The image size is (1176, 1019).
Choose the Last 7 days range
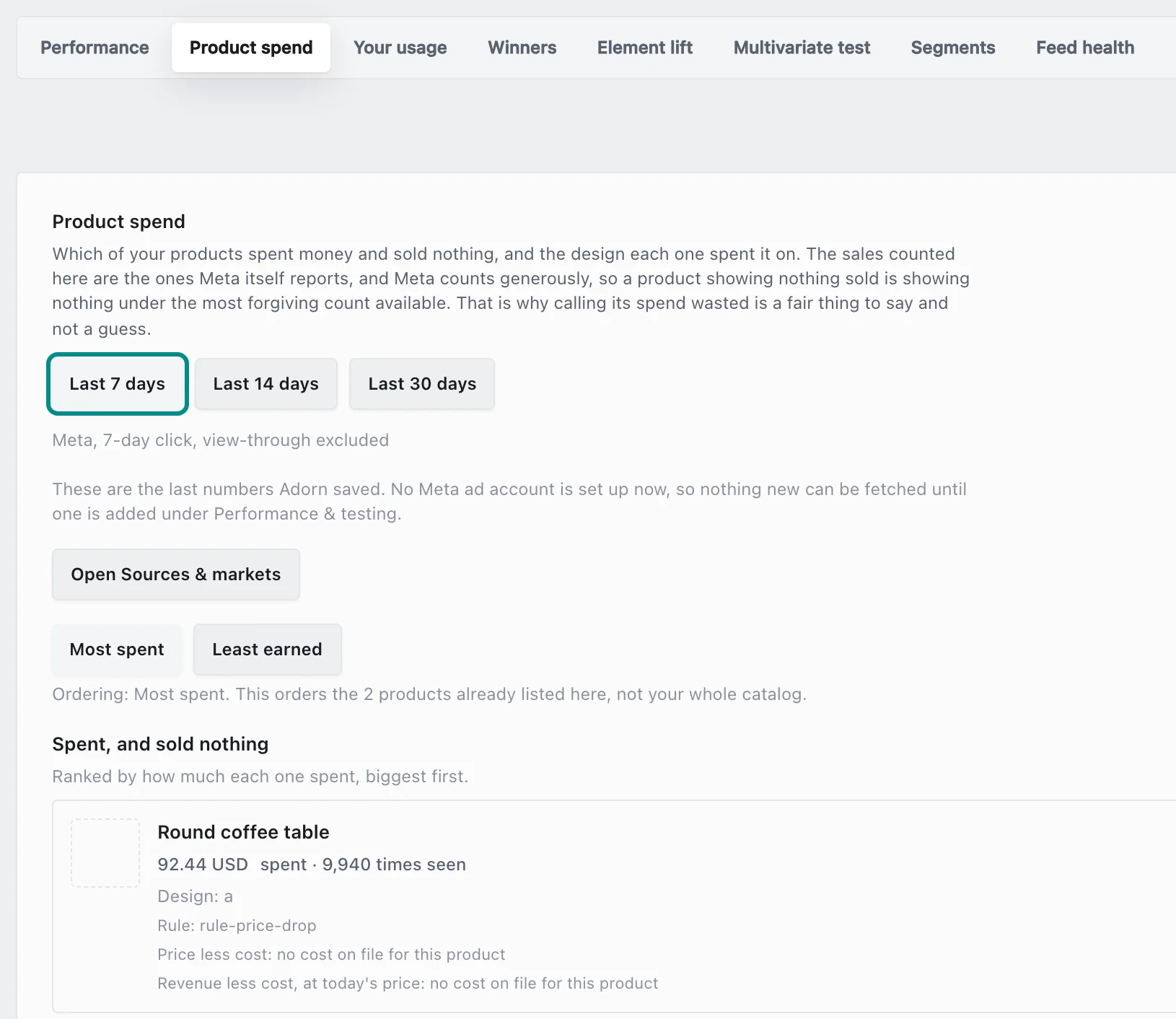click(x=118, y=384)
